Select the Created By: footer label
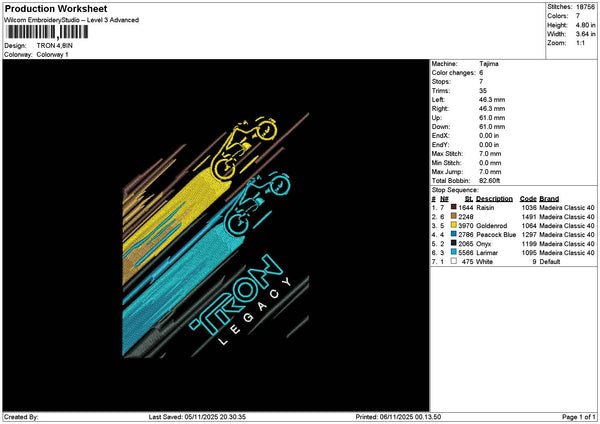 (x=21, y=417)
